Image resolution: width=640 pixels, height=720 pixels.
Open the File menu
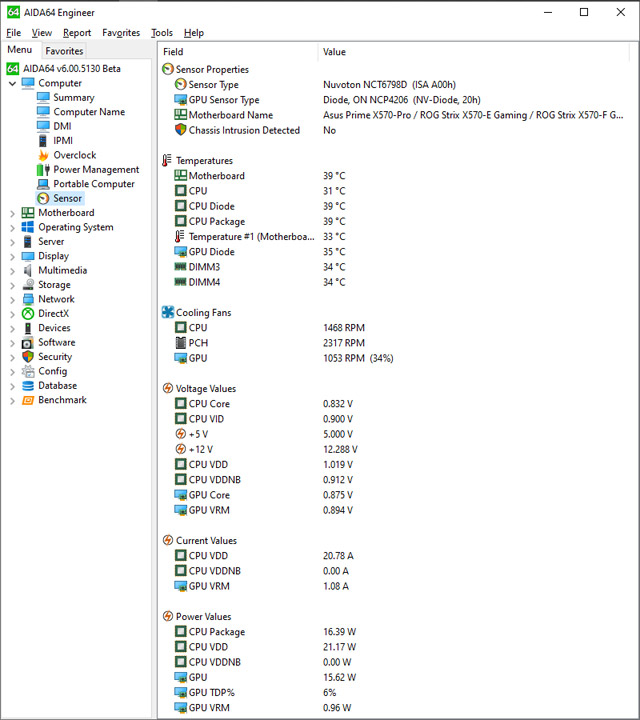[13, 33]
